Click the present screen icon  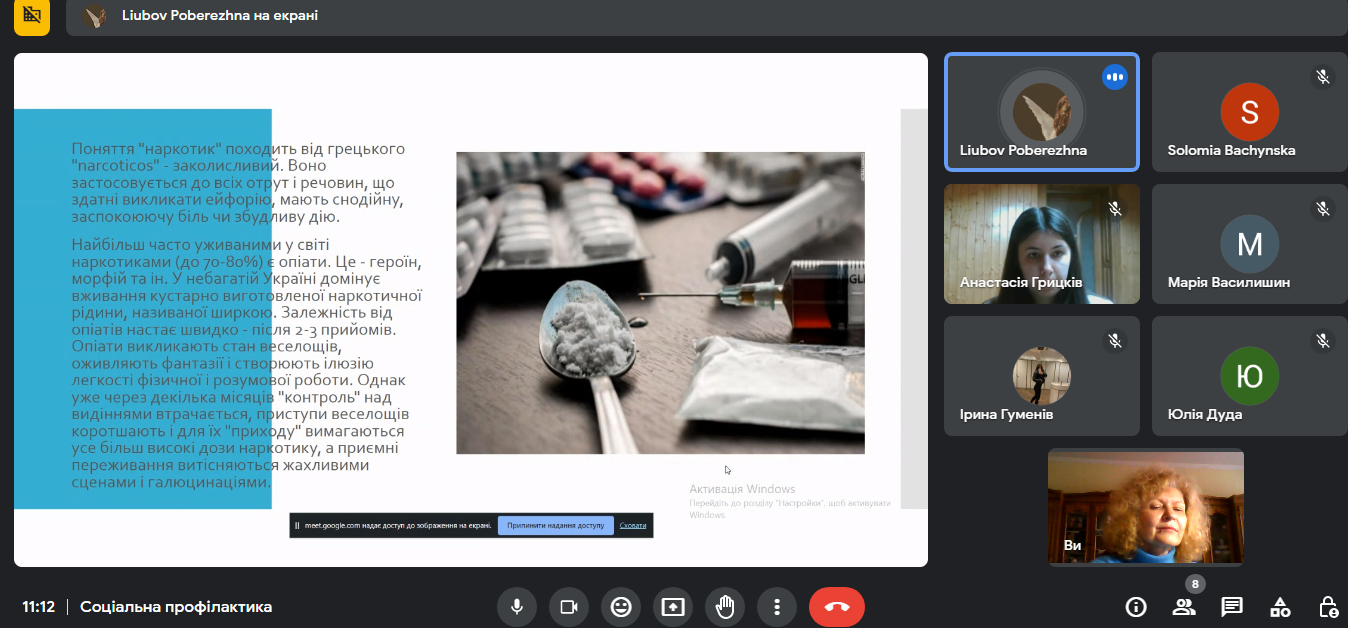point(673,607)
